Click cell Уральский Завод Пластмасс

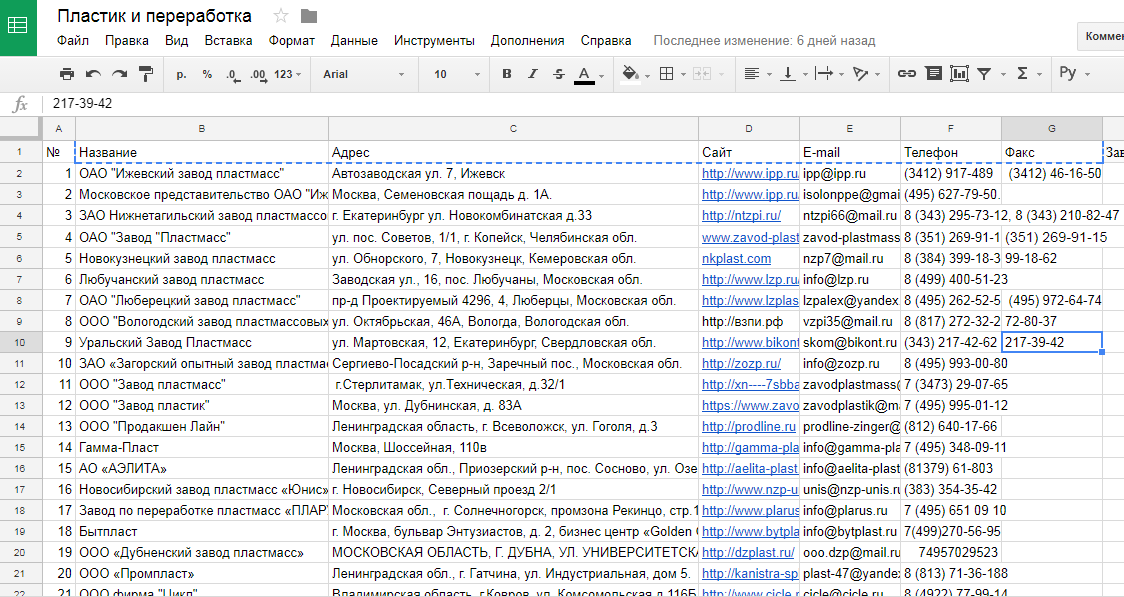[201, 343]
